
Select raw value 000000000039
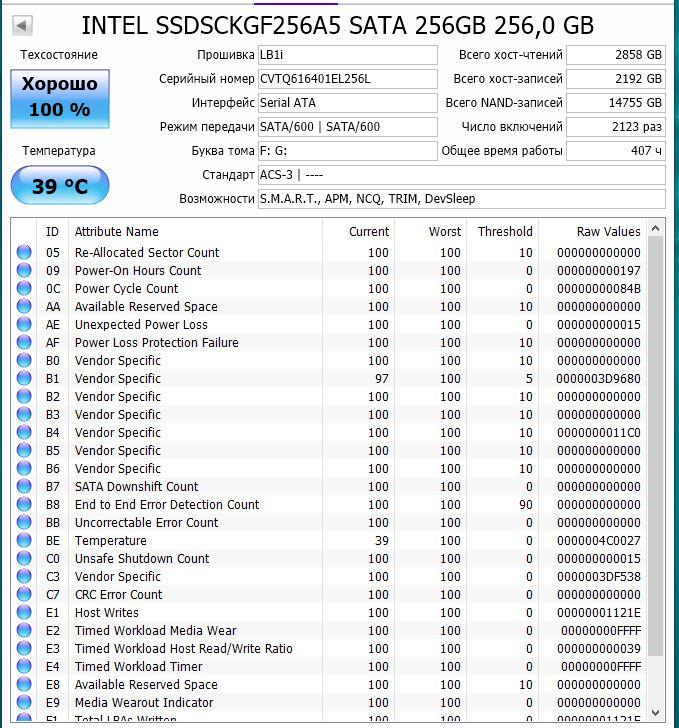point(599,649)
